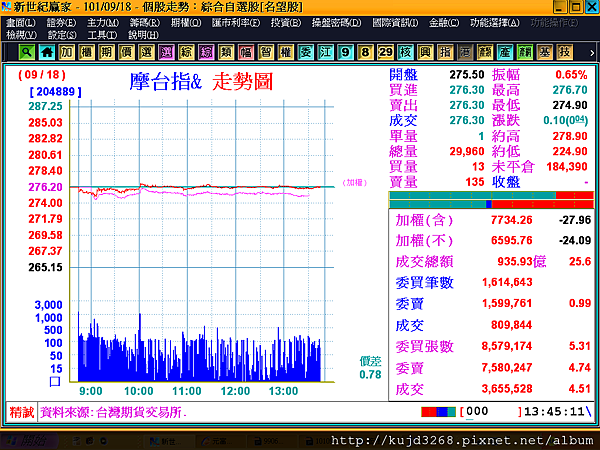Click the 總量 value 29,960

[467, 152]
